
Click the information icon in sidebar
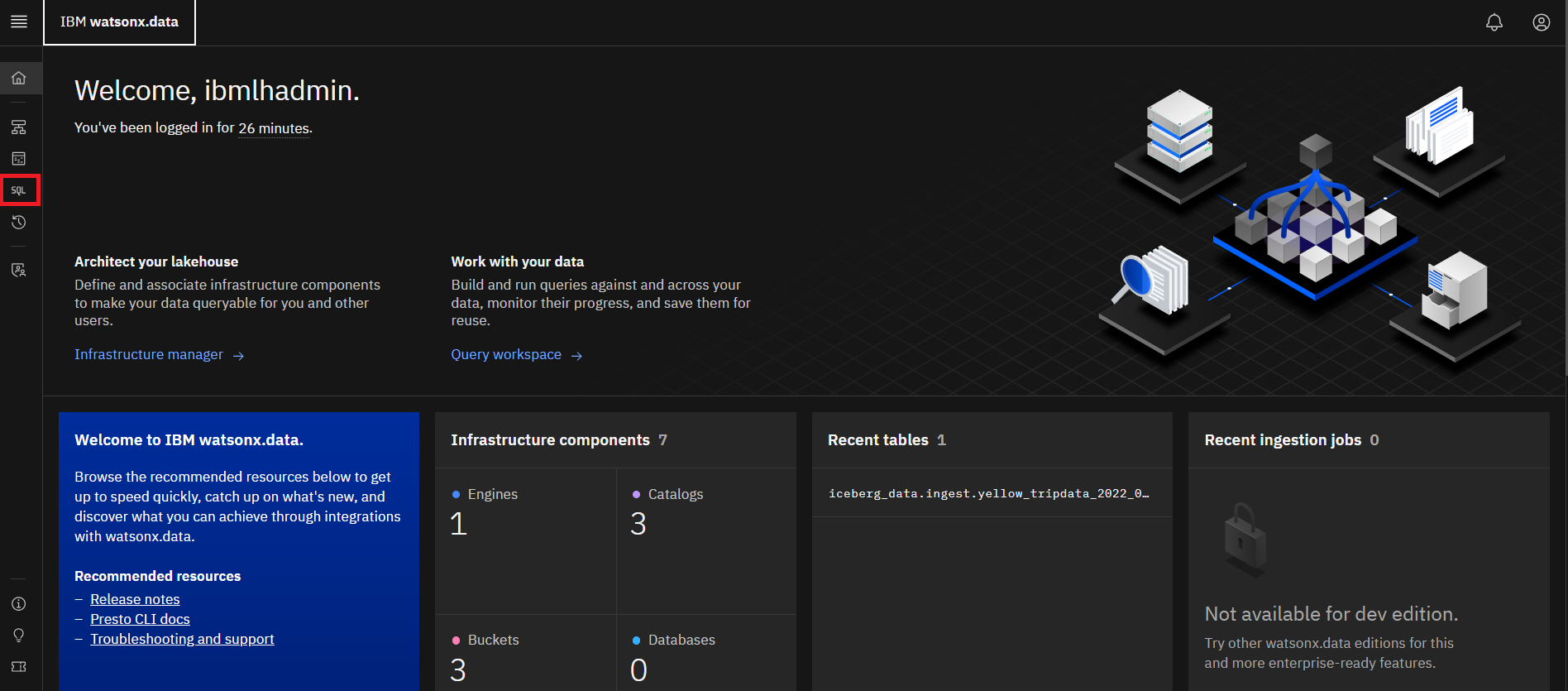tap(19, 604)
